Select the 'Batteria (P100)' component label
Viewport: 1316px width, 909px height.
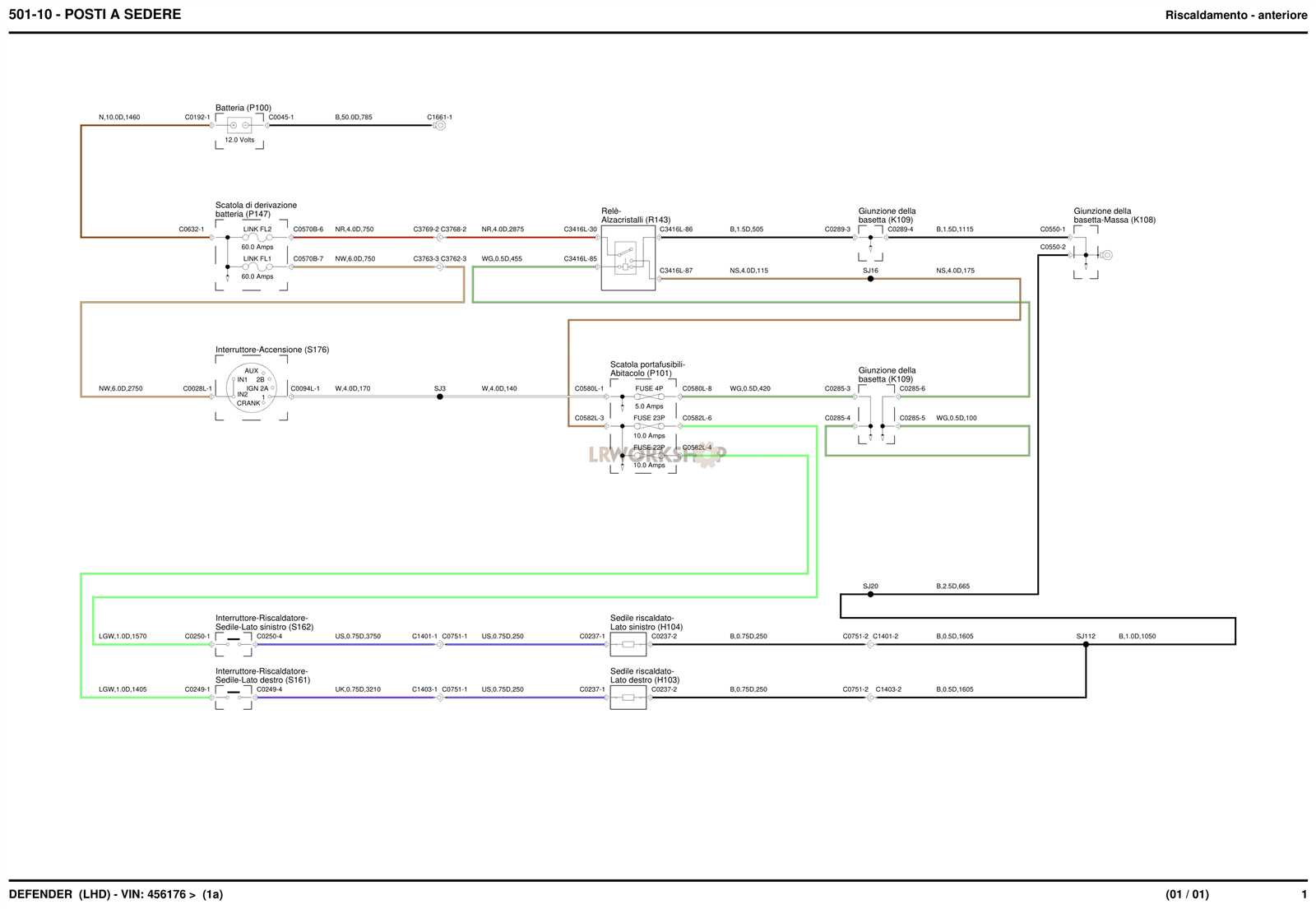(243, 108)
